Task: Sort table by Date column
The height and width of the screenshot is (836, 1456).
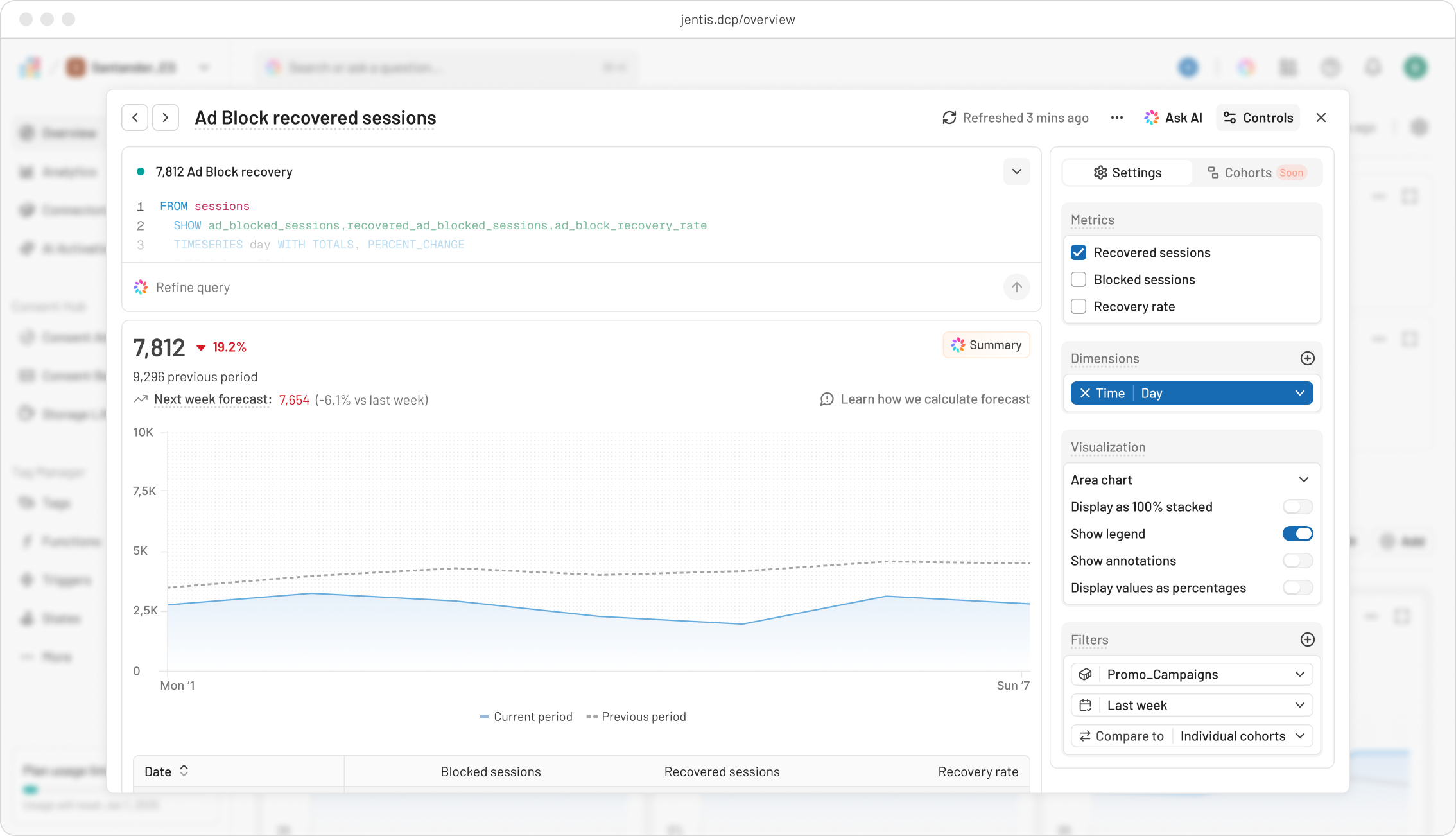Action: point(167,771)
